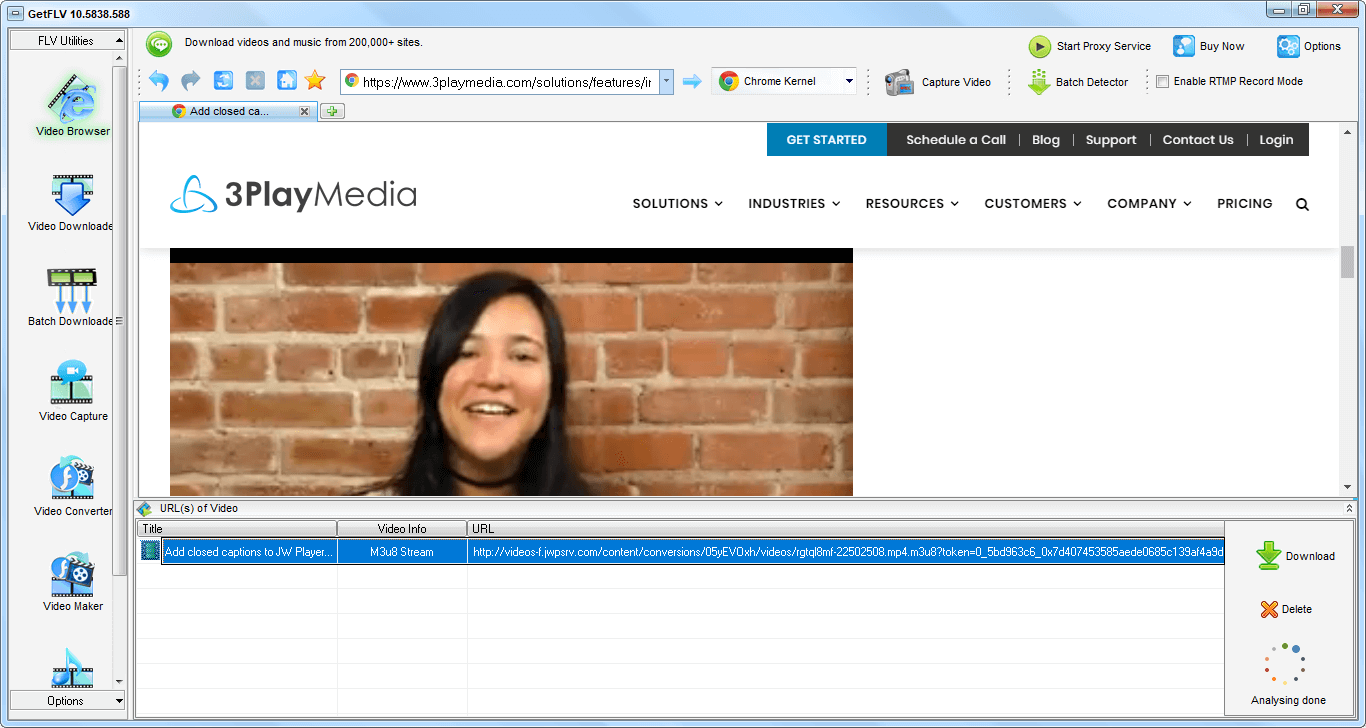Expand the FLV Utilities panel header
The image size is (1366, 728).
[x=67, y=41]
